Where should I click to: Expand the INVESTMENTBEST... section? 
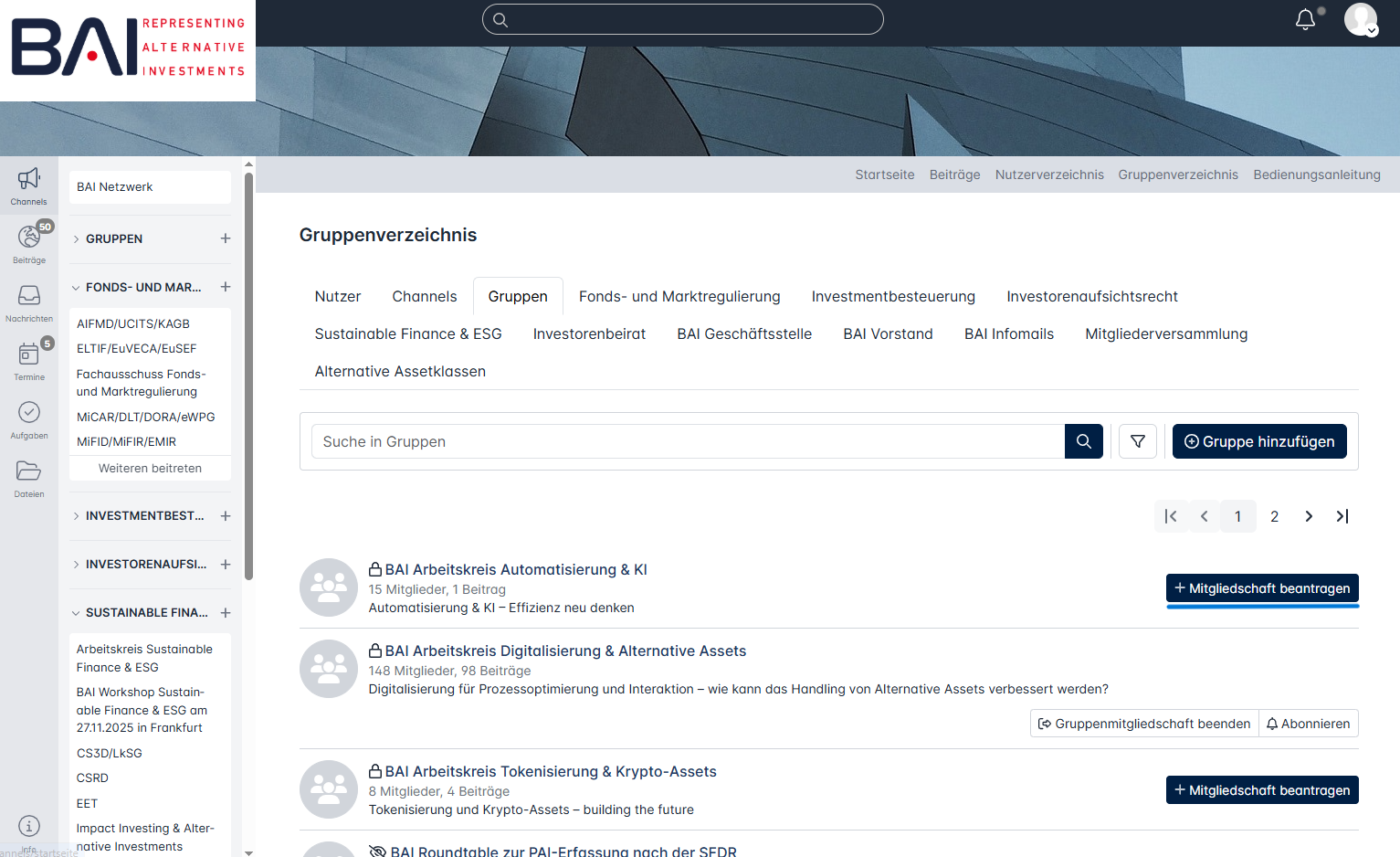76,516
